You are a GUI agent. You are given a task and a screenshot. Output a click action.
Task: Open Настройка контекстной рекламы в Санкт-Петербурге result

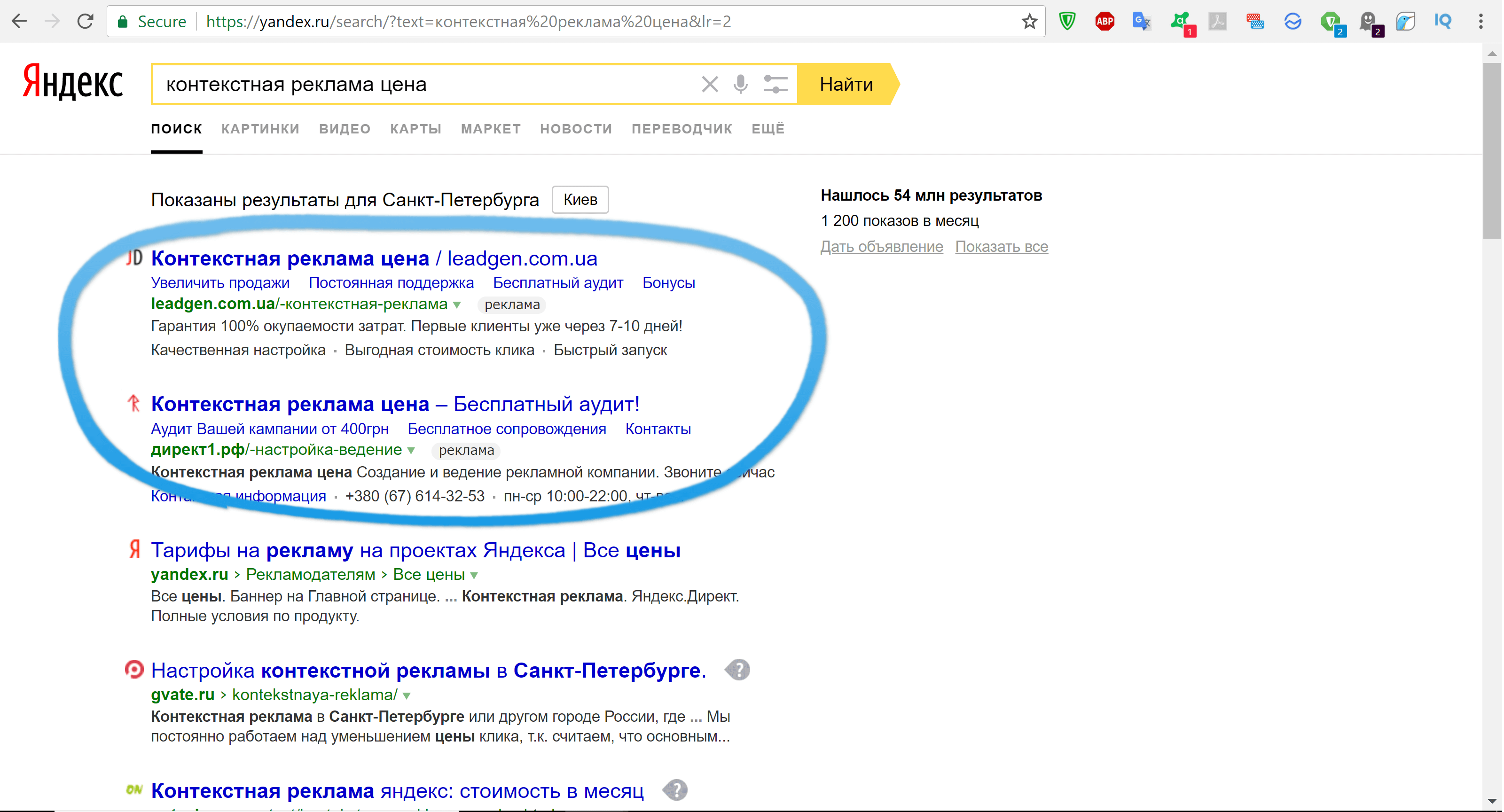click(429, 670)
